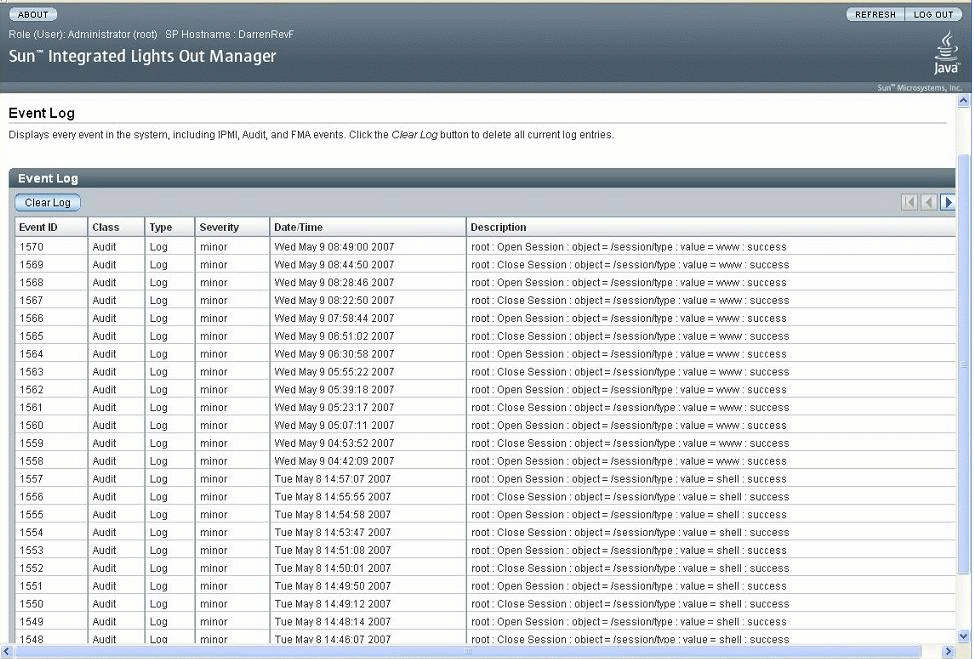
Task: Click date Tue May 8 14:57:07 2007
Action: pyautogui.click(x=333, y=479)
